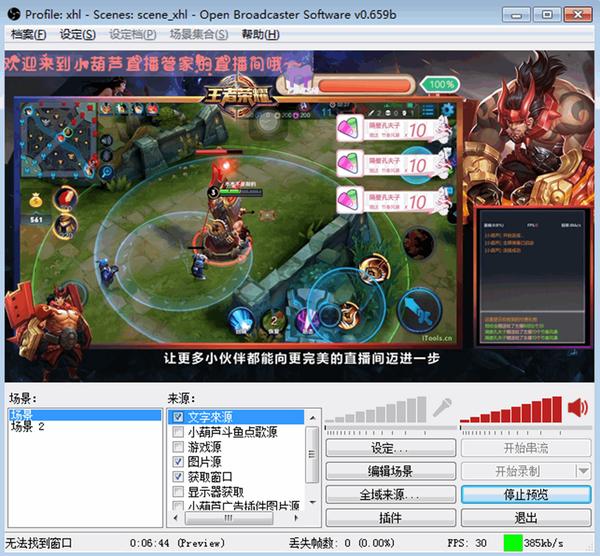Click the 插件 button
This screenshot has width=600, height=556.
(391, 518)
